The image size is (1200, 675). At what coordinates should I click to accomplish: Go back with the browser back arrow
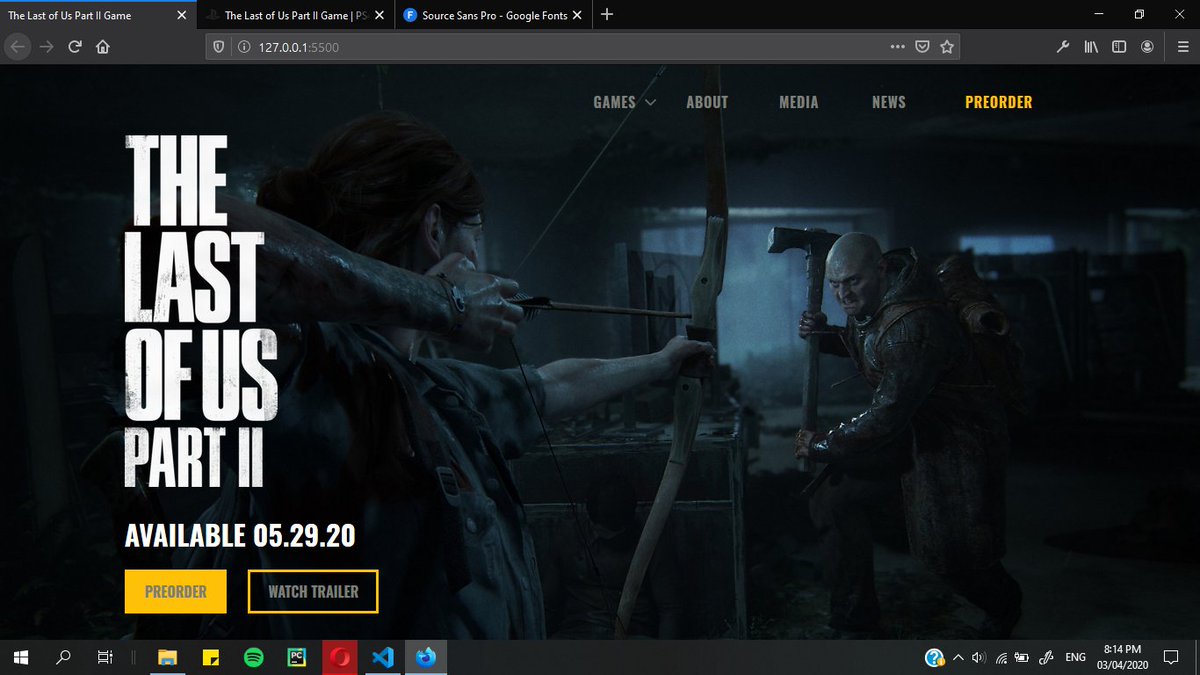pyautogui.click(x=17, y=47)
